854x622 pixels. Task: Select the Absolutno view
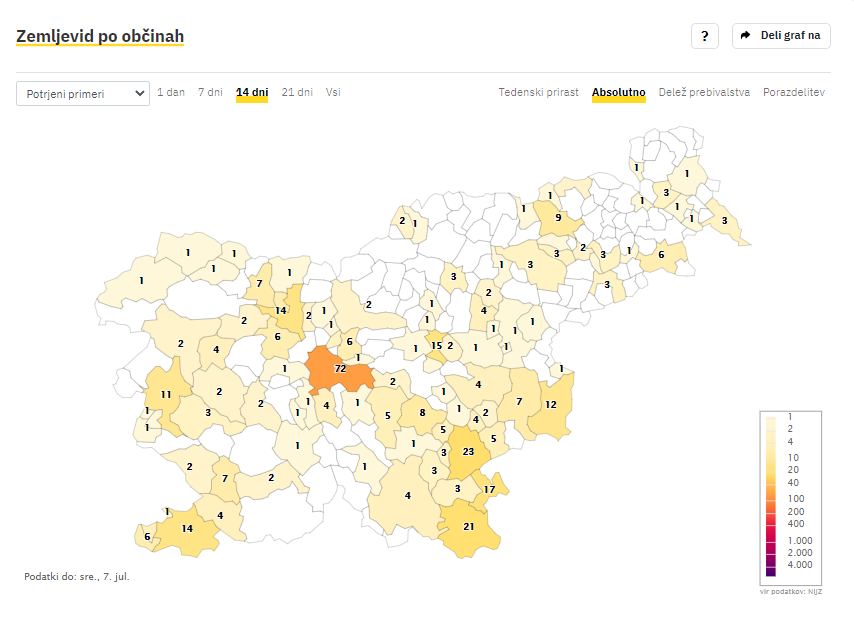[x=619, y=92]
